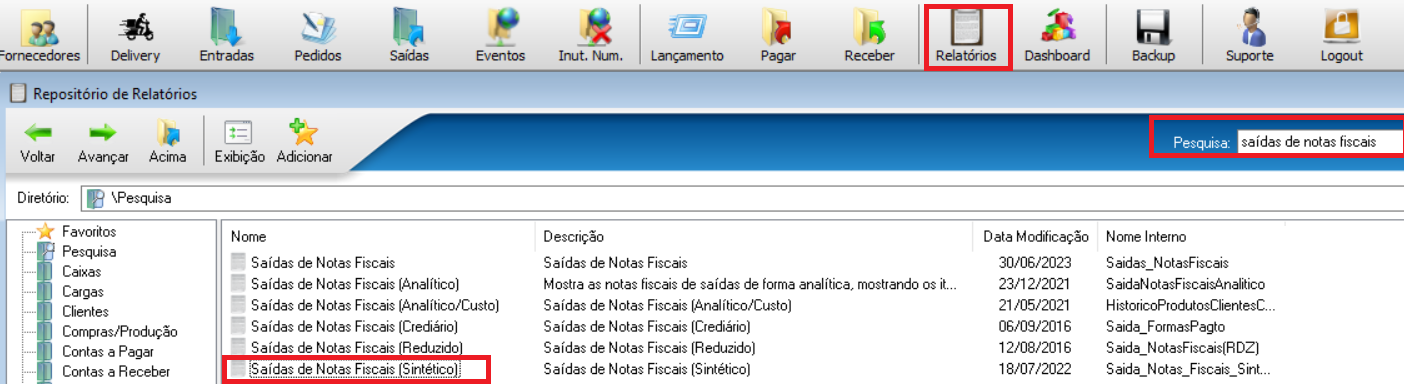Click the Pesquisa search field
The width and height of the screenshot is (1404, 386).
tap(1319, 142)
